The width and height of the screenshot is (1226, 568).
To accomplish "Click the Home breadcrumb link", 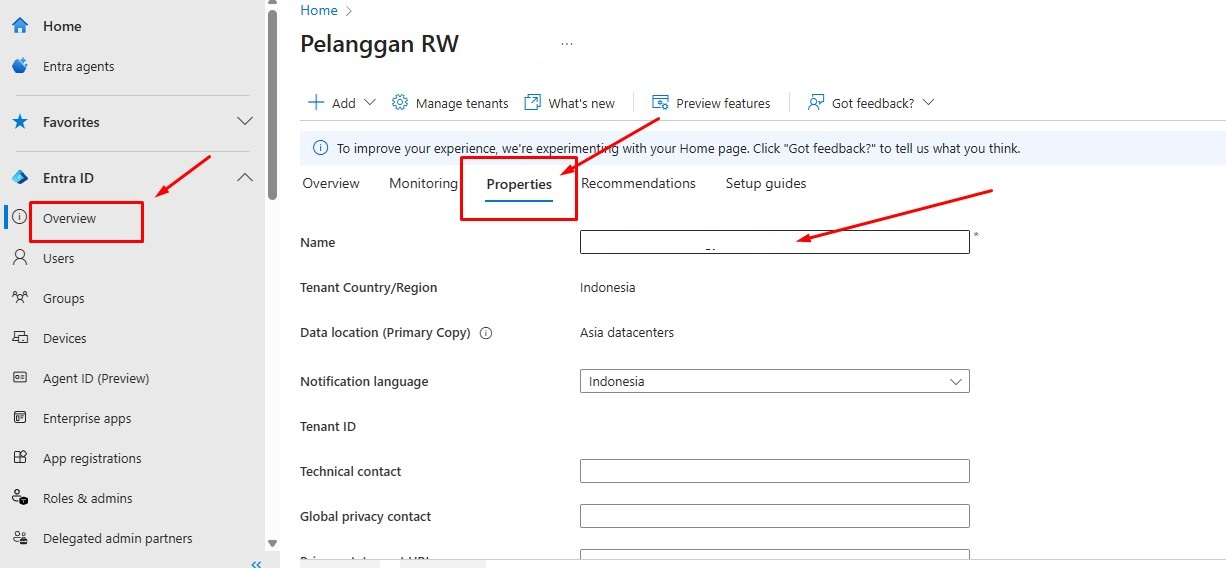I will [x=319, y=10].
